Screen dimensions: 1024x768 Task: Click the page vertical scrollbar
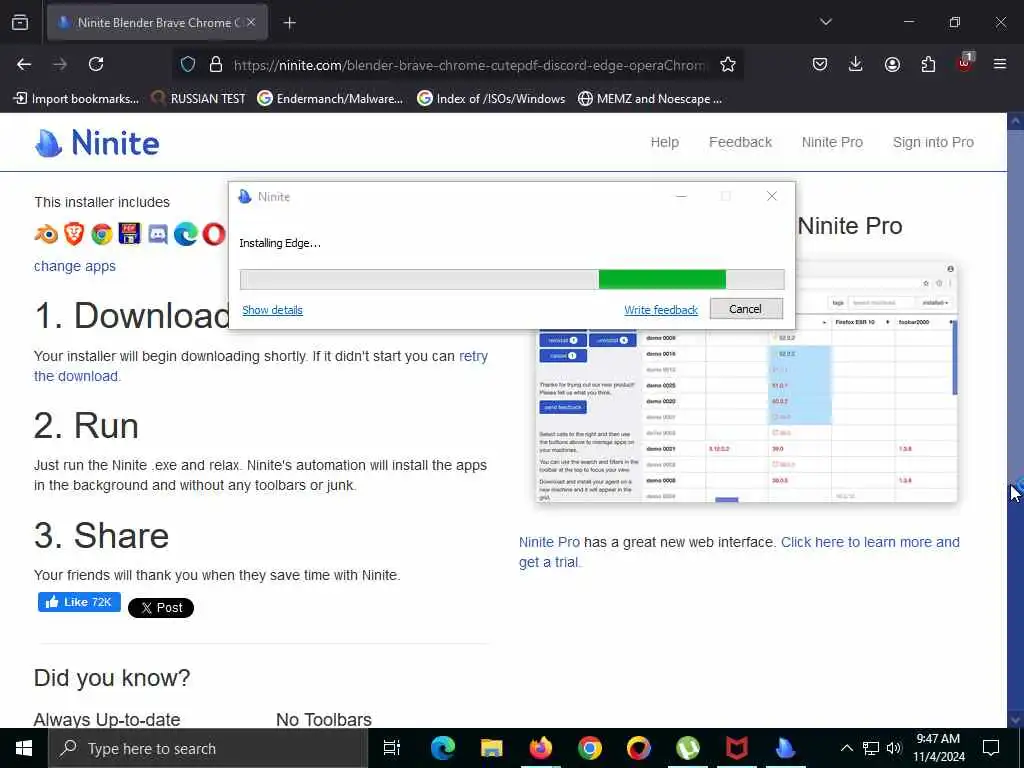(x=1015, y=420)
